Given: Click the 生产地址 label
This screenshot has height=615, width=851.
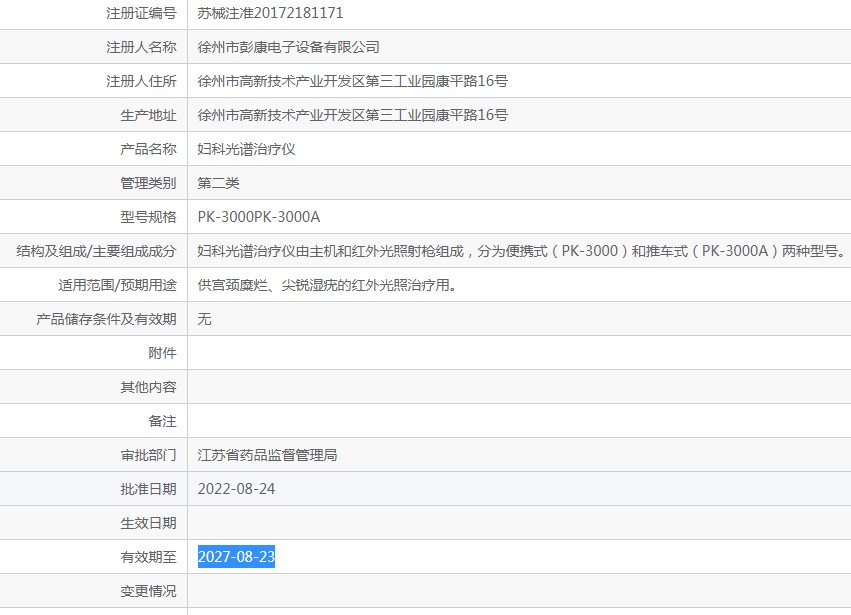Looking at the screenshot, I should (148, 115).
